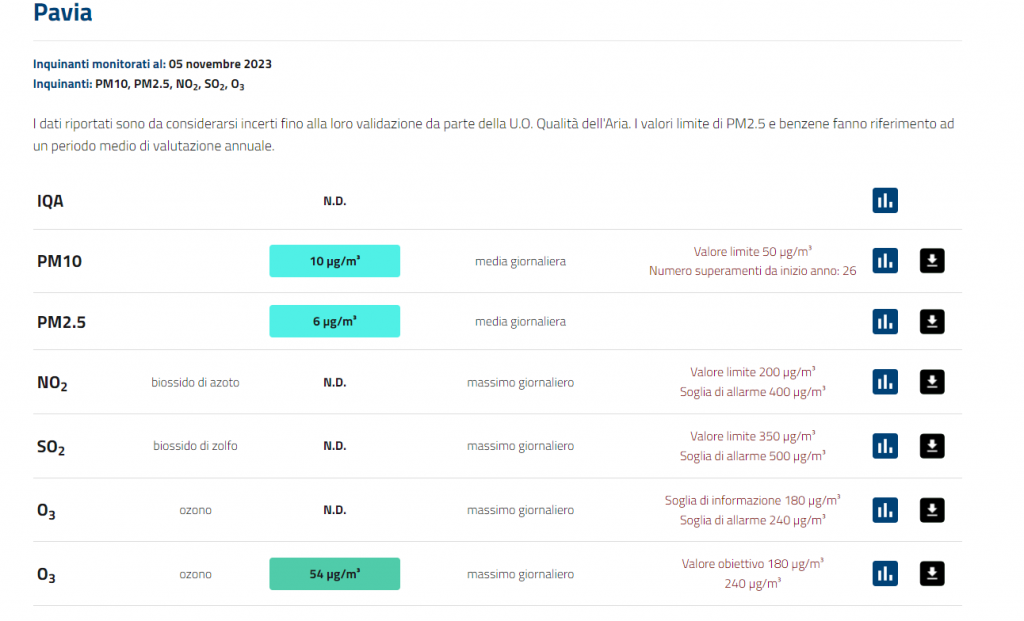View the NO2 bar chart icon

tap(884, 382)
